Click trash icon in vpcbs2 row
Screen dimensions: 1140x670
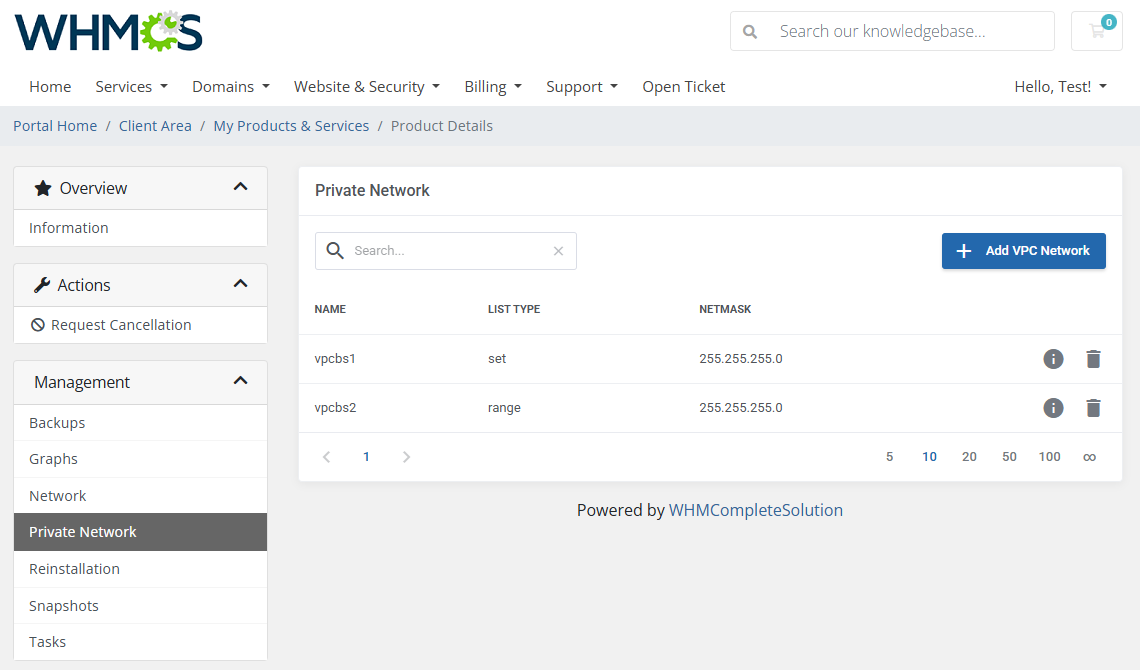click(1093, 408)
